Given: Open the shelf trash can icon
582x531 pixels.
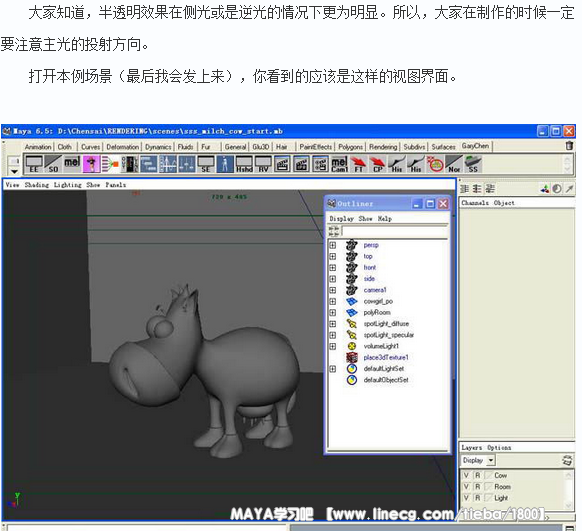Looking at the screenshot, I should (569, 146).
